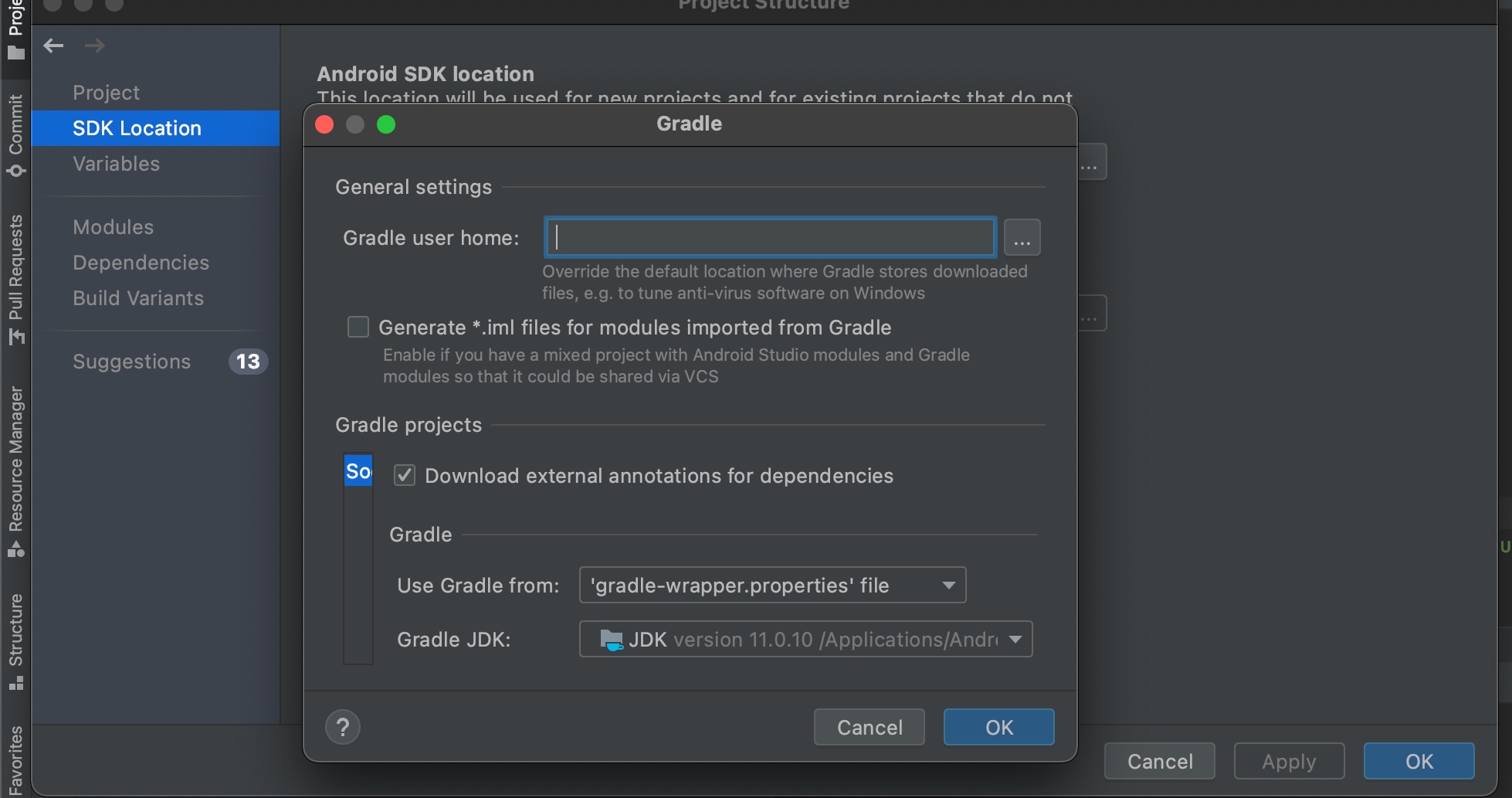Image resolution: width=1512 pixels, height=798 pixels.
Task: Select the Modules sidebar entry
Action: tap(113, 227)
